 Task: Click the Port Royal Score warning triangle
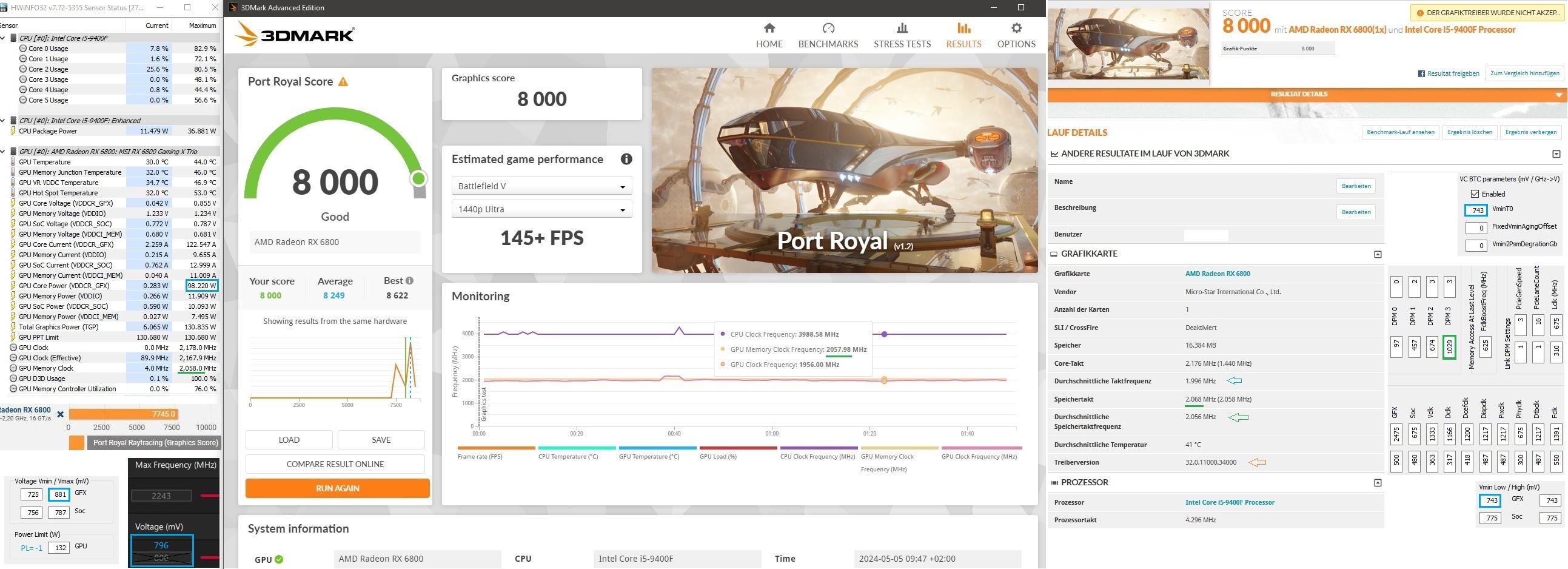point(343,82)
